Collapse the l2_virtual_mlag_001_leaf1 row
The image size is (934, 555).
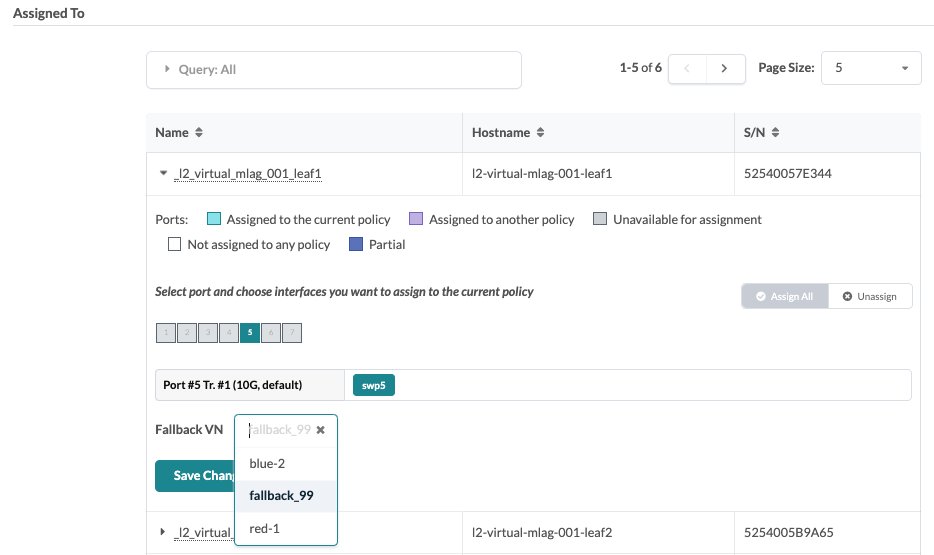[164, 173]
